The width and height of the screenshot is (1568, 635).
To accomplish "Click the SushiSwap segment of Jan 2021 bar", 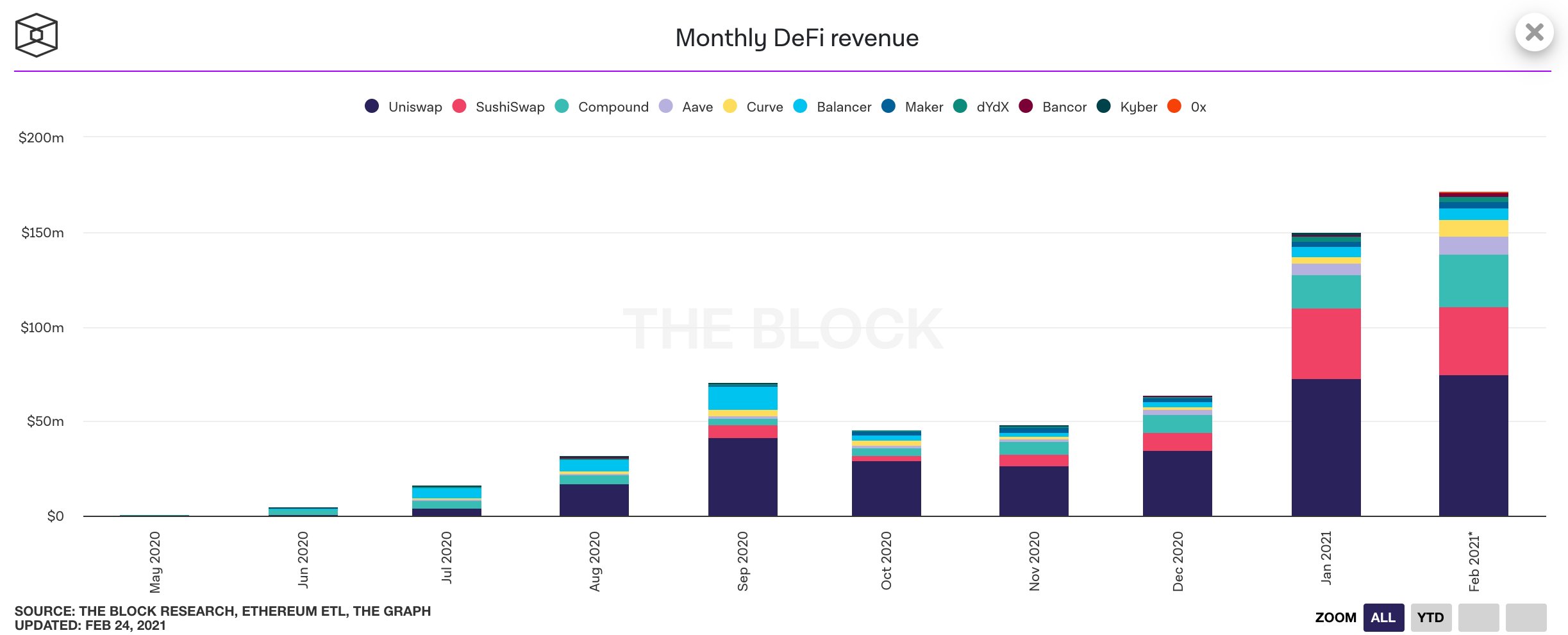I will point(1326,344).
